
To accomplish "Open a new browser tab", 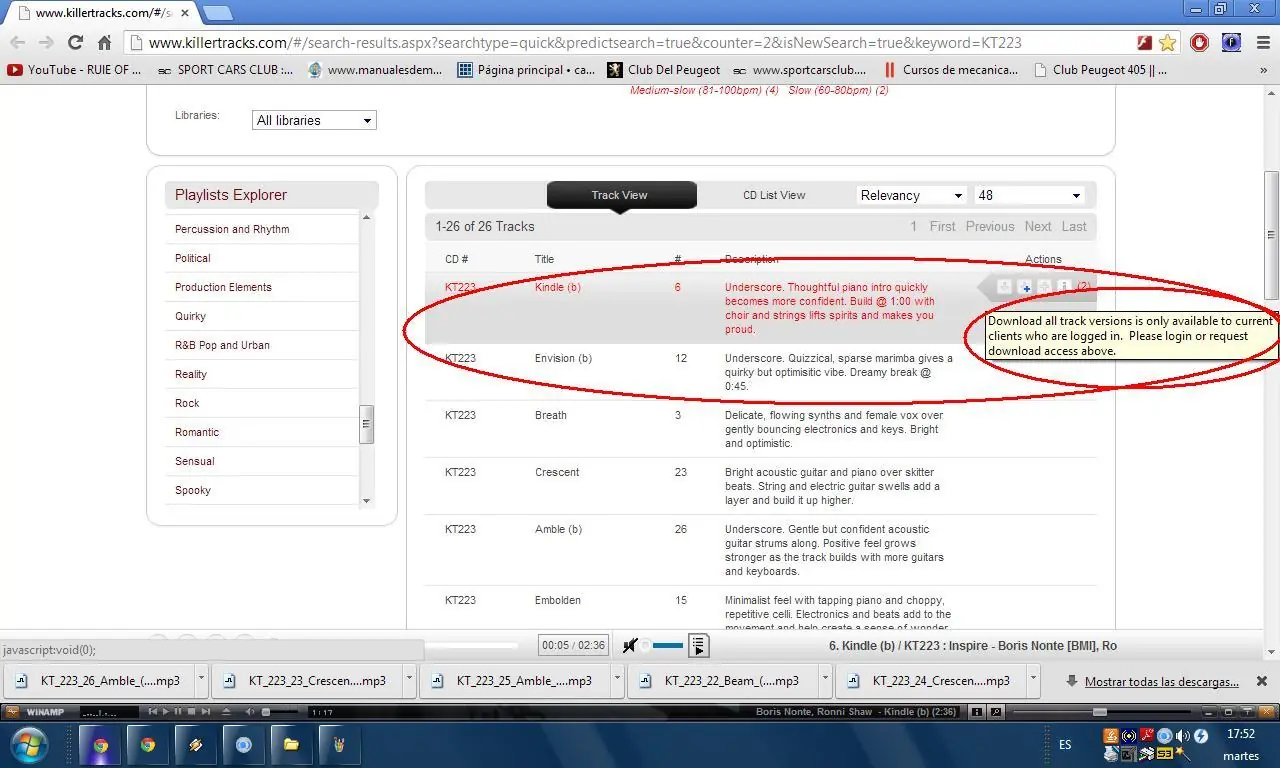I will click(218, 13).
